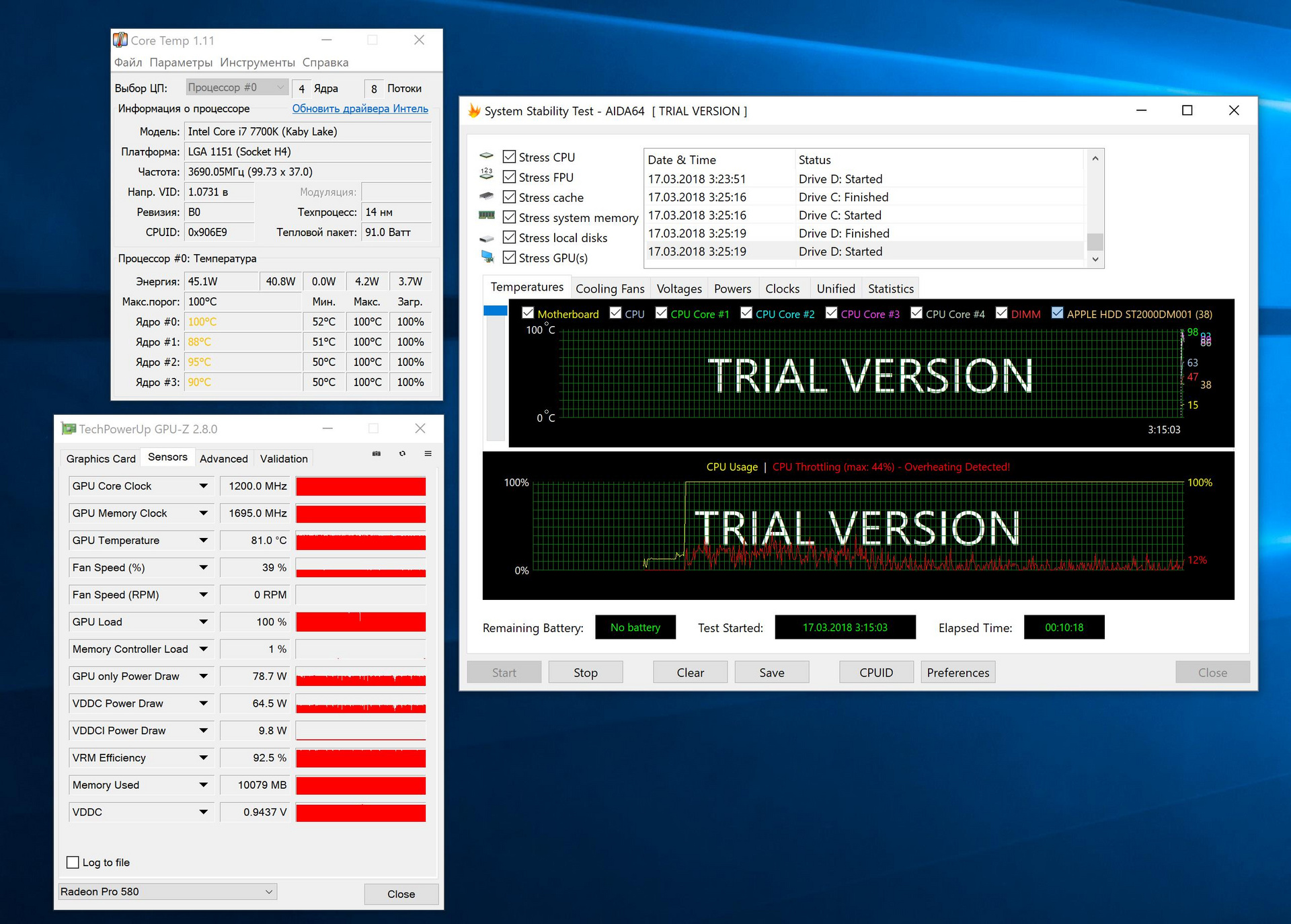Click the RAM module icon beside Stress system memory
This screenshot has width=1291, height=924.
pyautogui.click(x=487, y=215)
